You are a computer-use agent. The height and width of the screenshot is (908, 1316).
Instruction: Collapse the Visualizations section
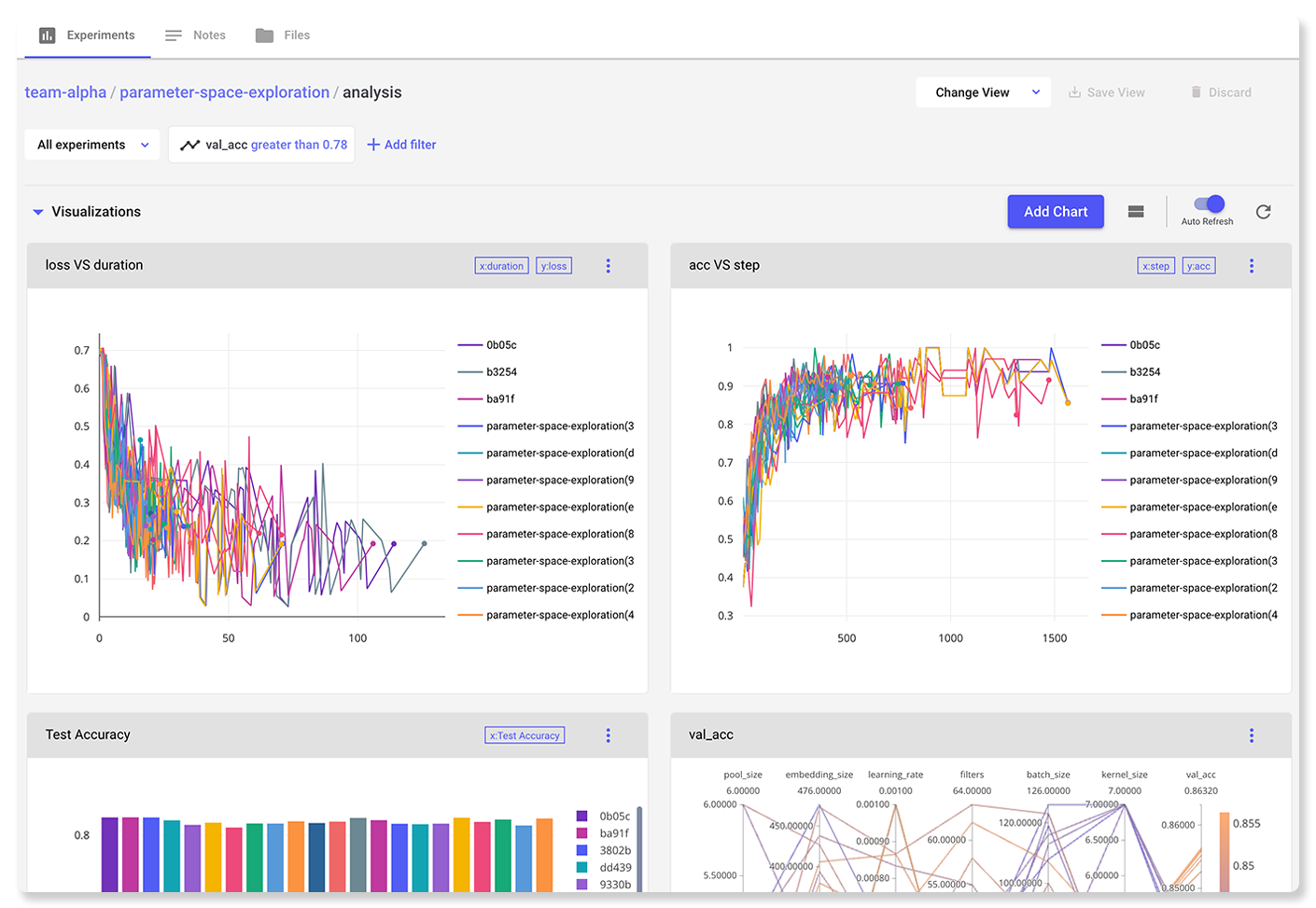(x=38, y=212)
